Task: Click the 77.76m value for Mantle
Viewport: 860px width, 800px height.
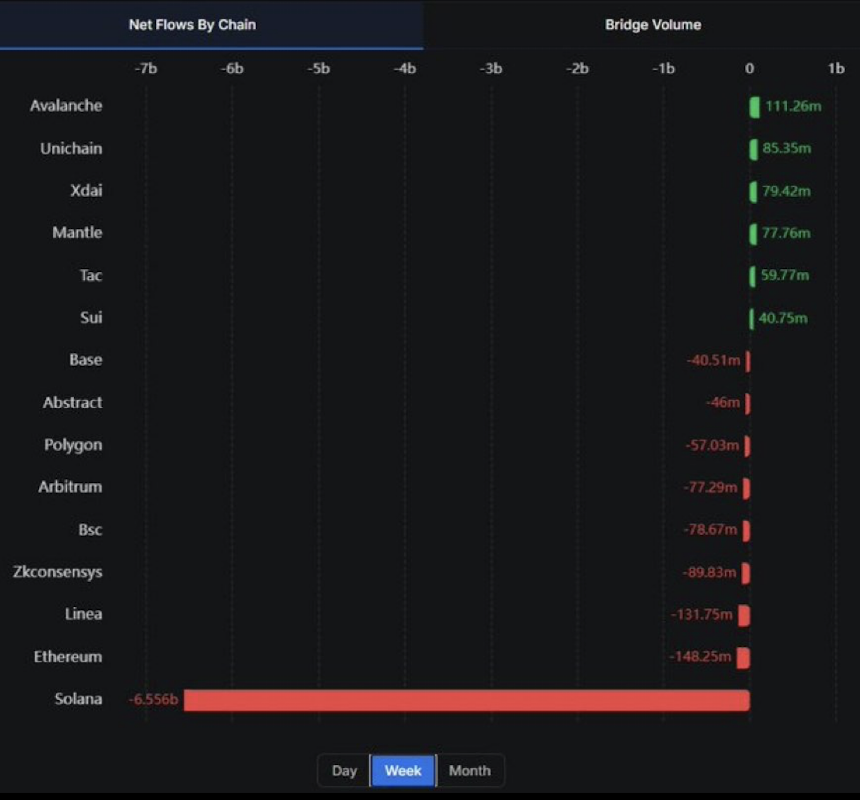Action: point(786,233)
